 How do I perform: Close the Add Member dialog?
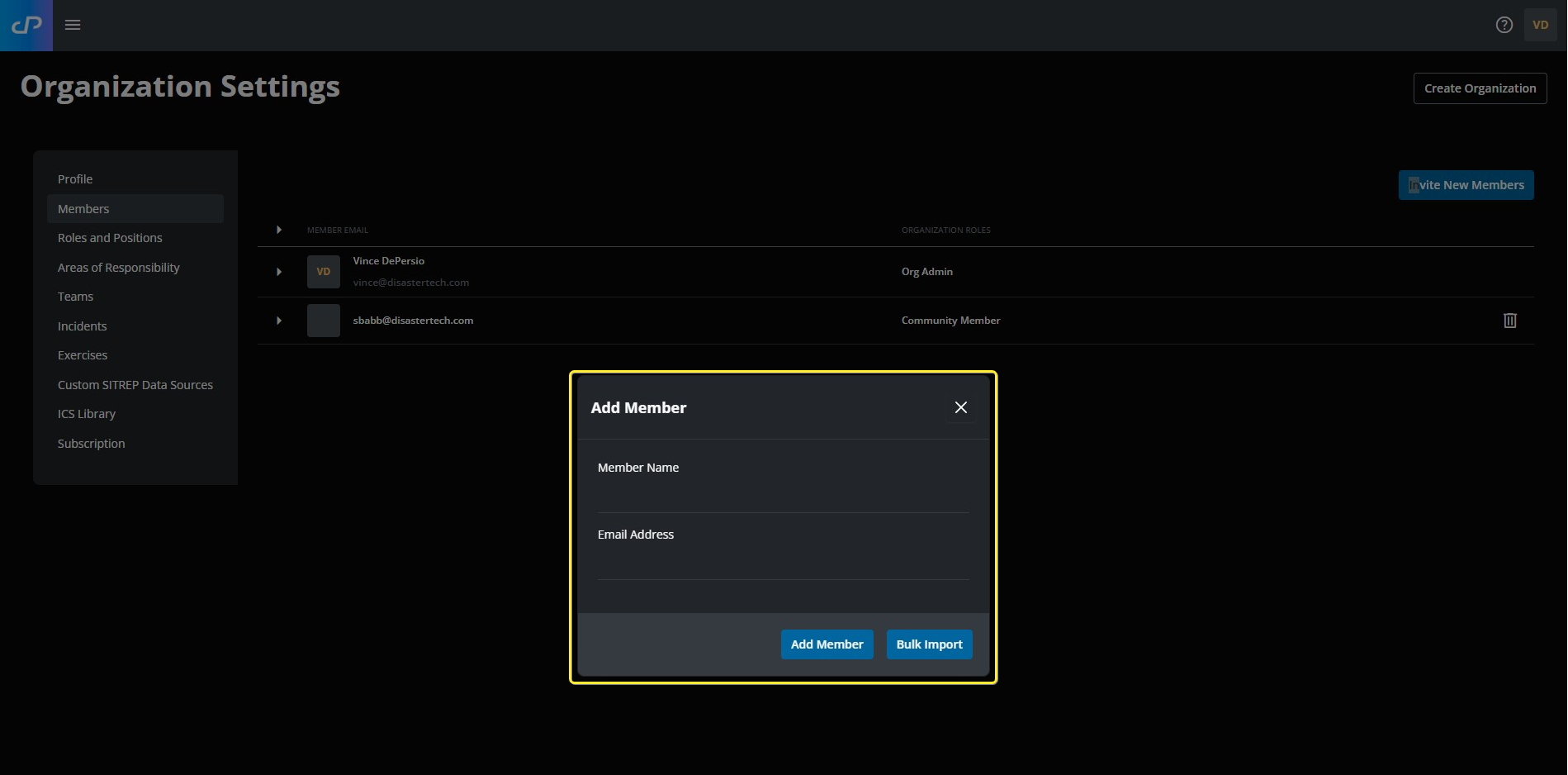[x=961, y=407]
